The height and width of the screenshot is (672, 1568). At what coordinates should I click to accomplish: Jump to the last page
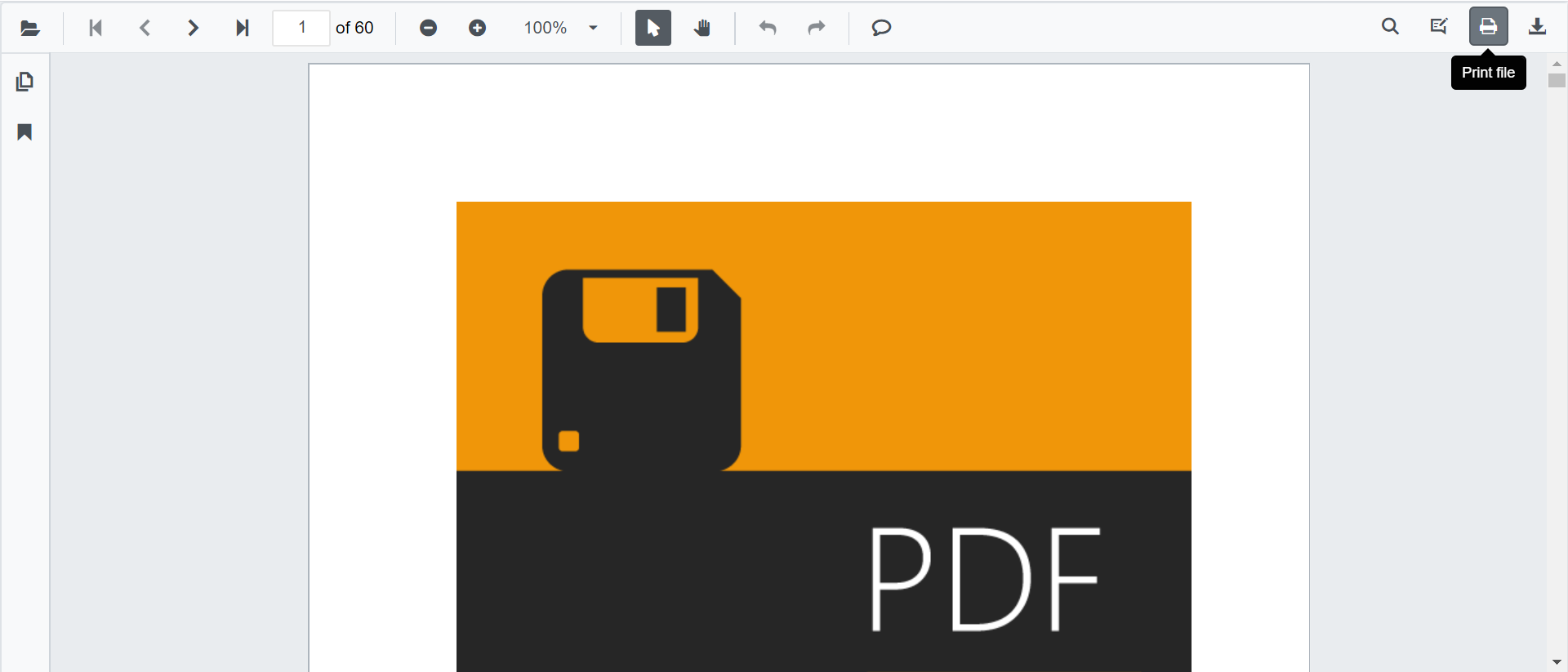[242, 28]
